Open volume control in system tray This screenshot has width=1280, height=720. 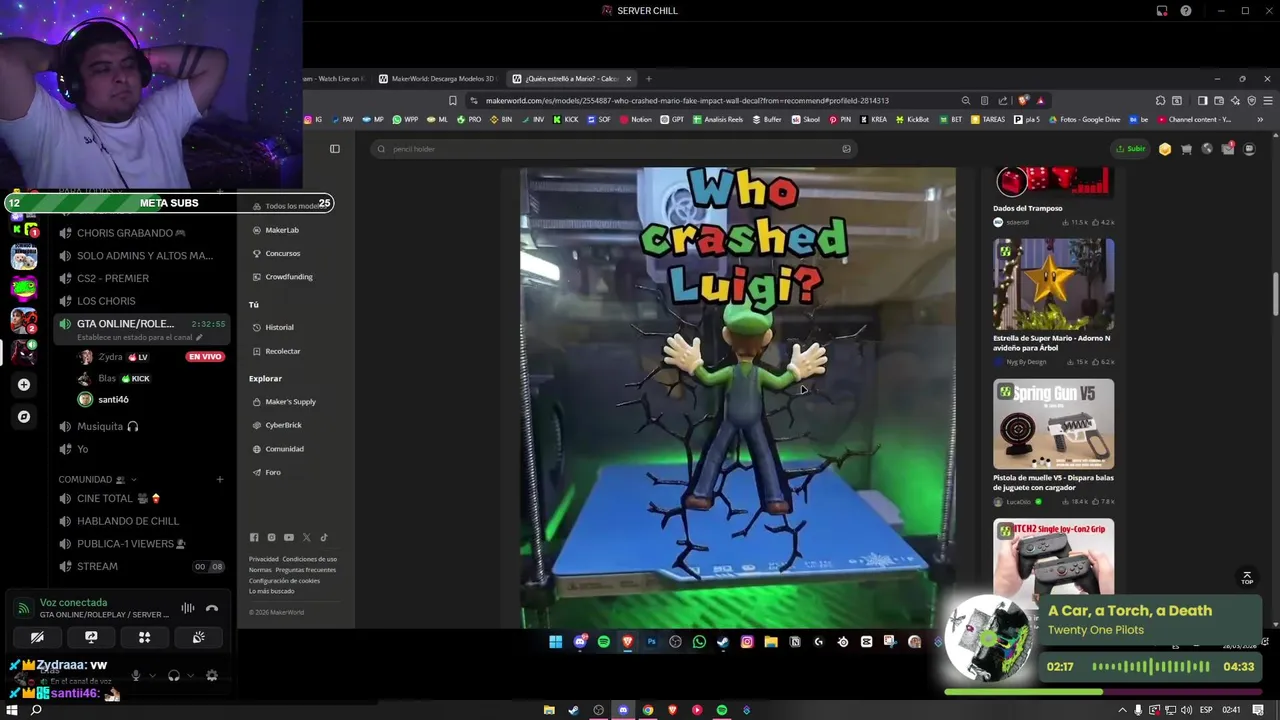[x=1187, y=710]
